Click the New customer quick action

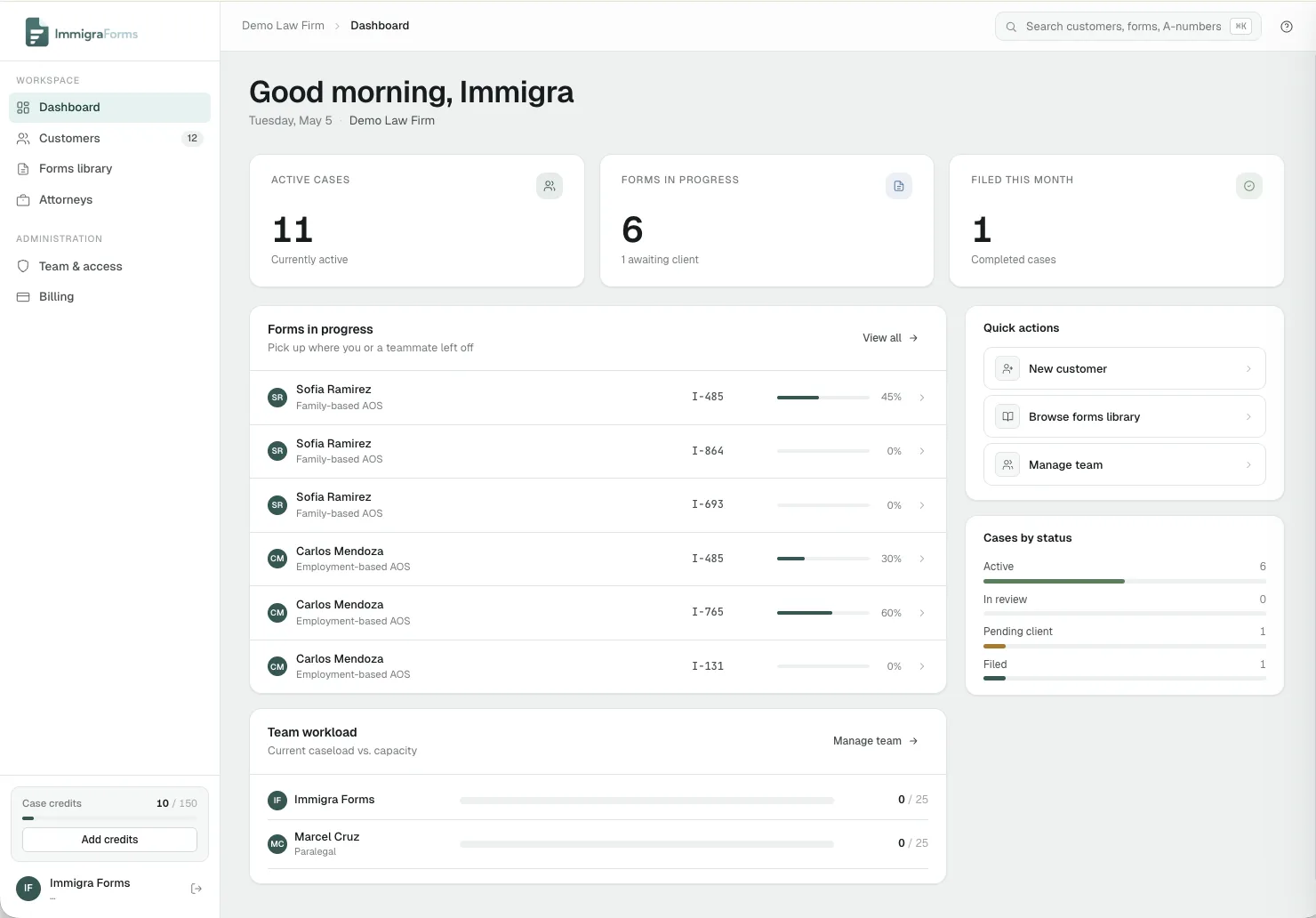point(1124,368)
